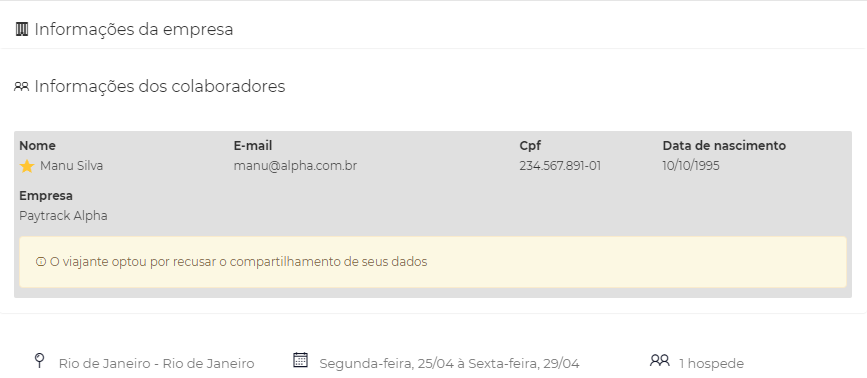This screenshot has width=867, height=378.
Task: Select the name Manu Silva
Action: coord(71,166)
